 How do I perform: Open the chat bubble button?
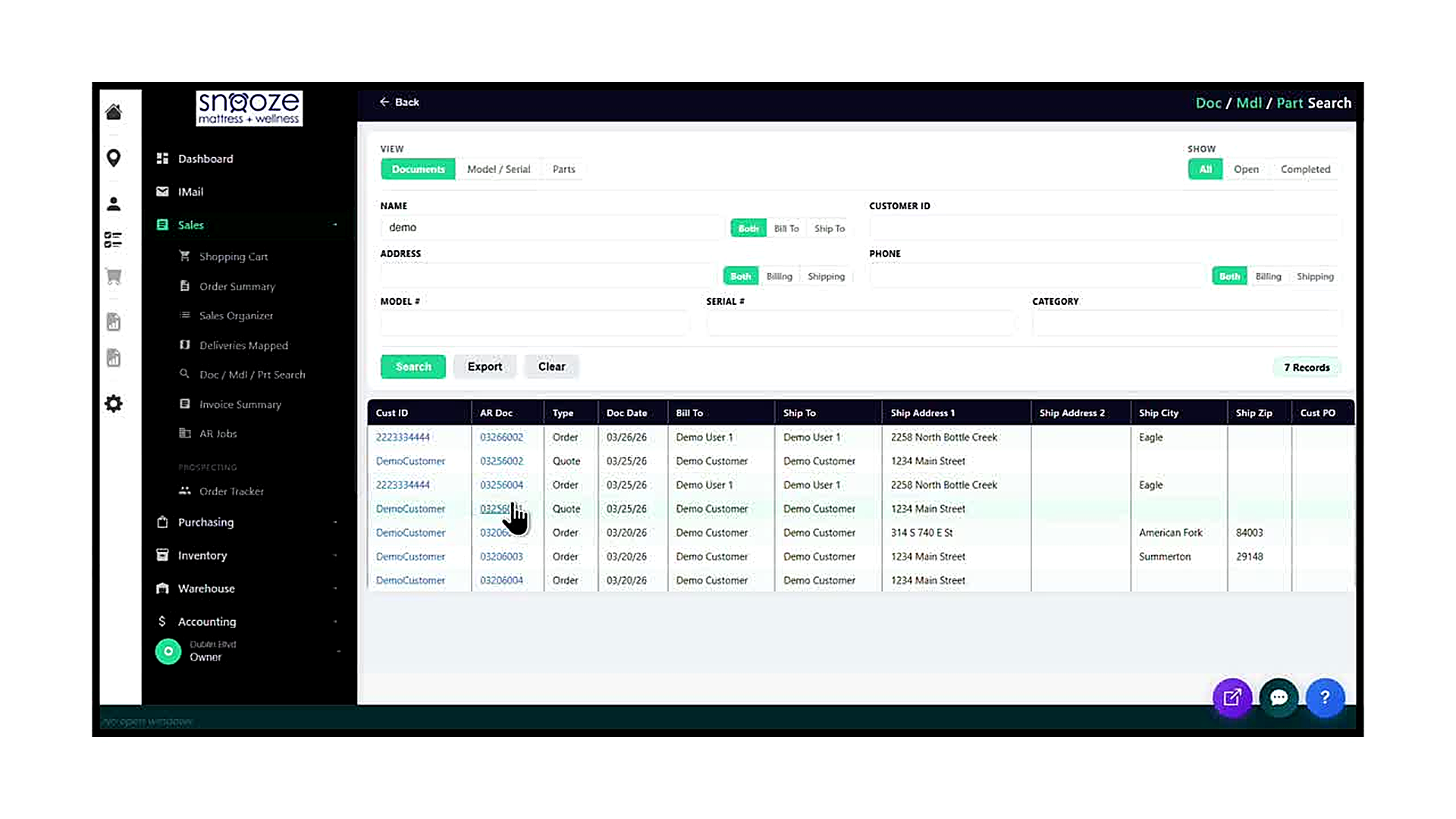(1279, 697)
